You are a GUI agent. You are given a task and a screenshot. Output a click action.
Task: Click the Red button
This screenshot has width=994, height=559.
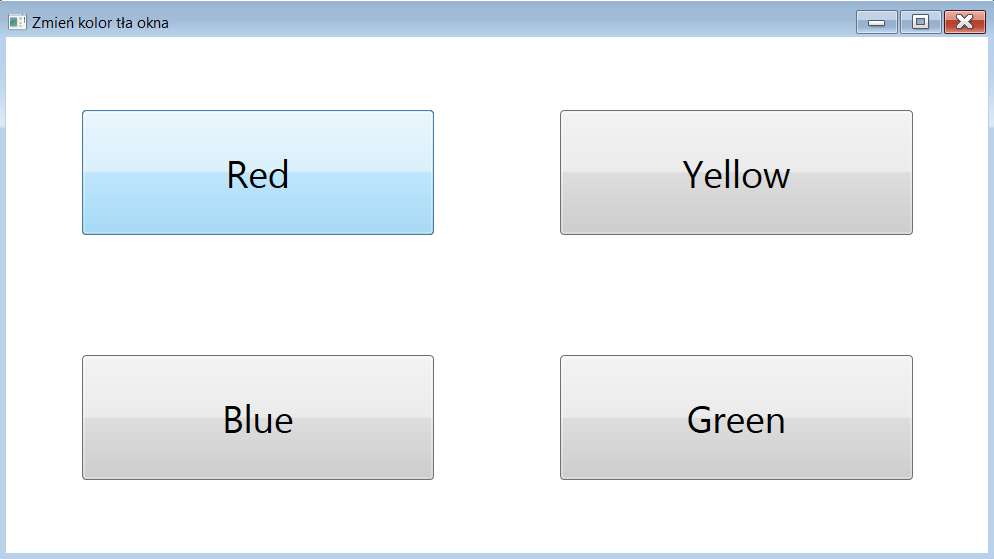[258, 173]
